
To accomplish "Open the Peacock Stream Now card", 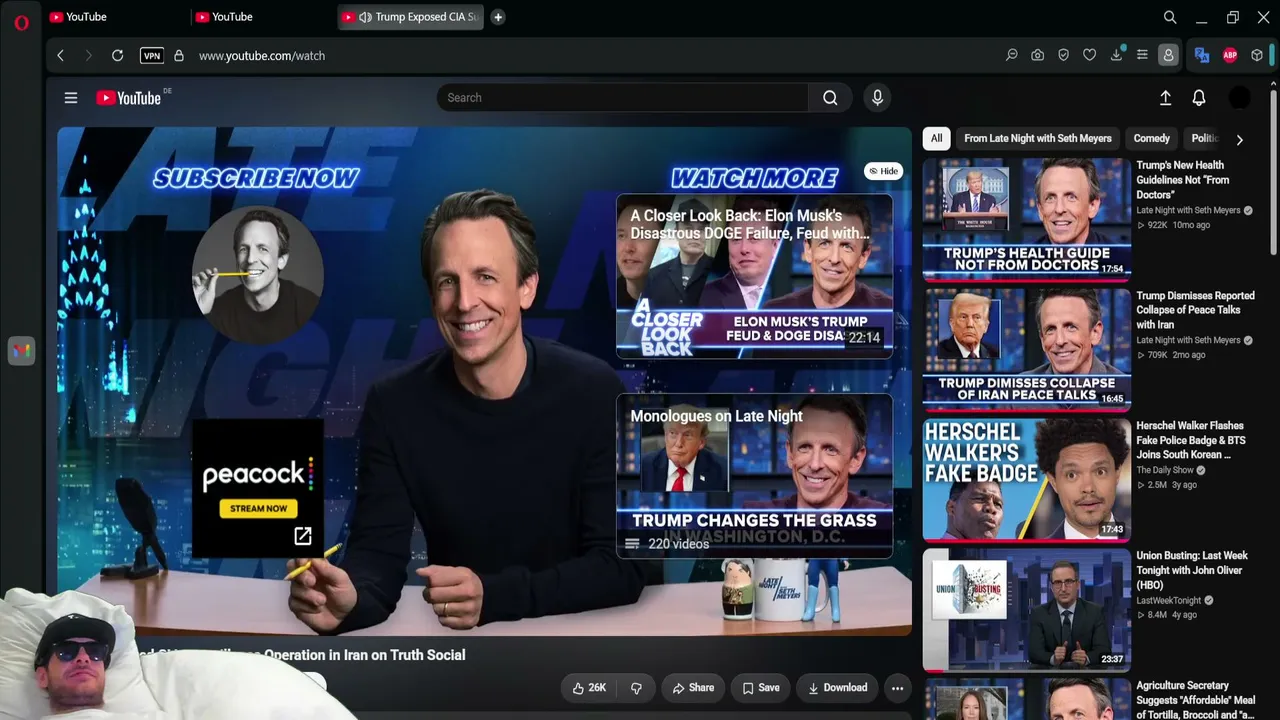I will tap(258, 486).
